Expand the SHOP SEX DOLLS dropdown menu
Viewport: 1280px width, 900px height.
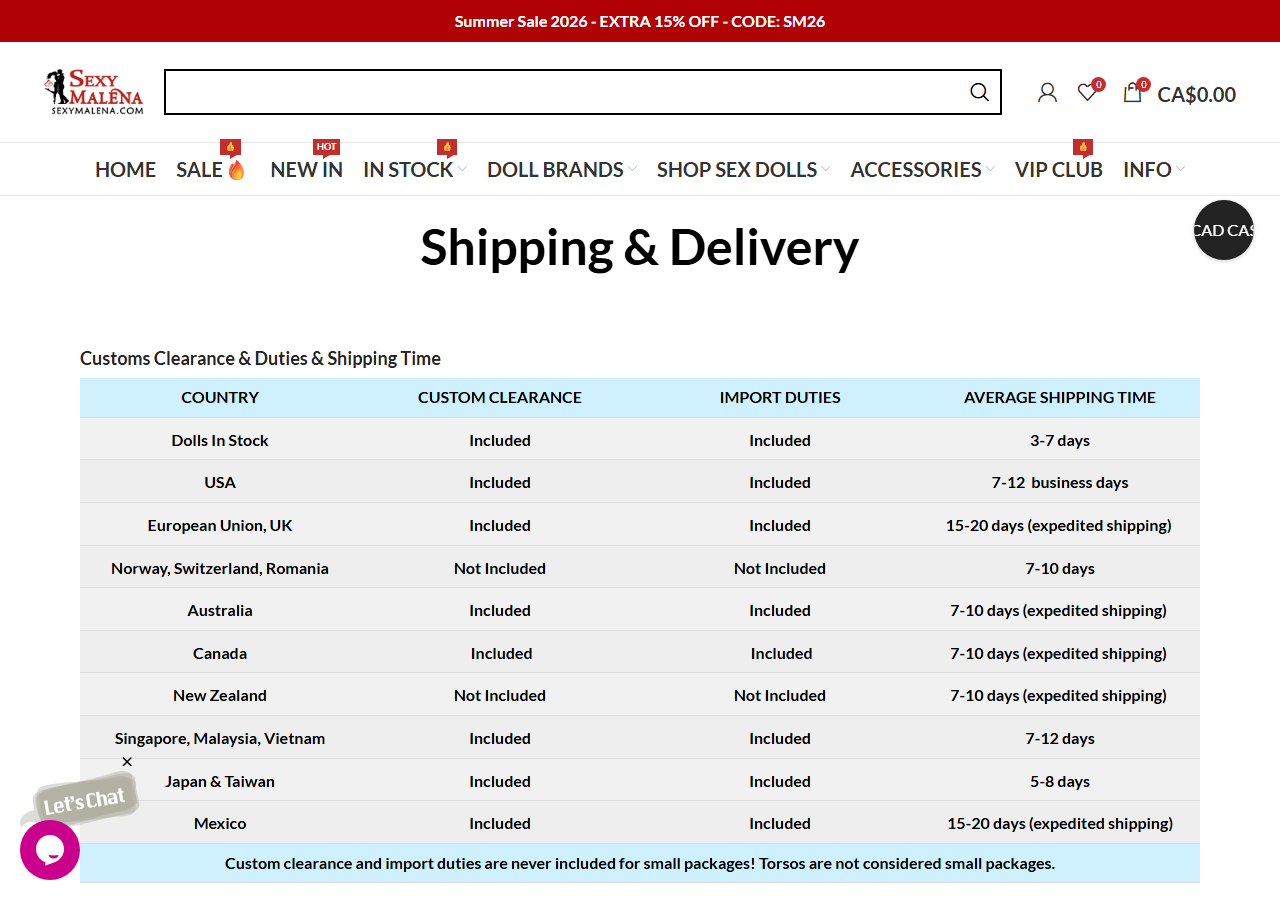[x=744, y=170]
